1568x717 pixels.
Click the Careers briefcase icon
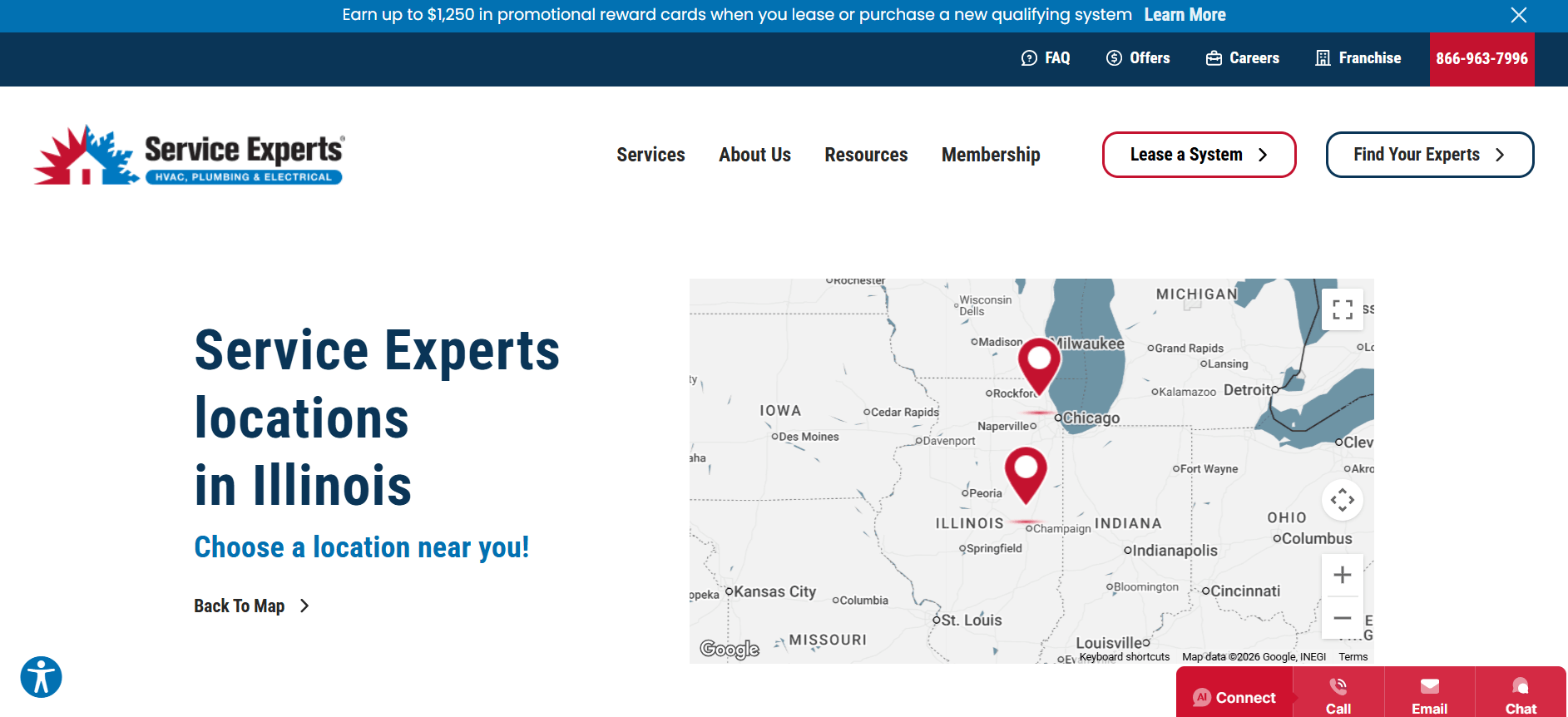[x=1214, y=58]
